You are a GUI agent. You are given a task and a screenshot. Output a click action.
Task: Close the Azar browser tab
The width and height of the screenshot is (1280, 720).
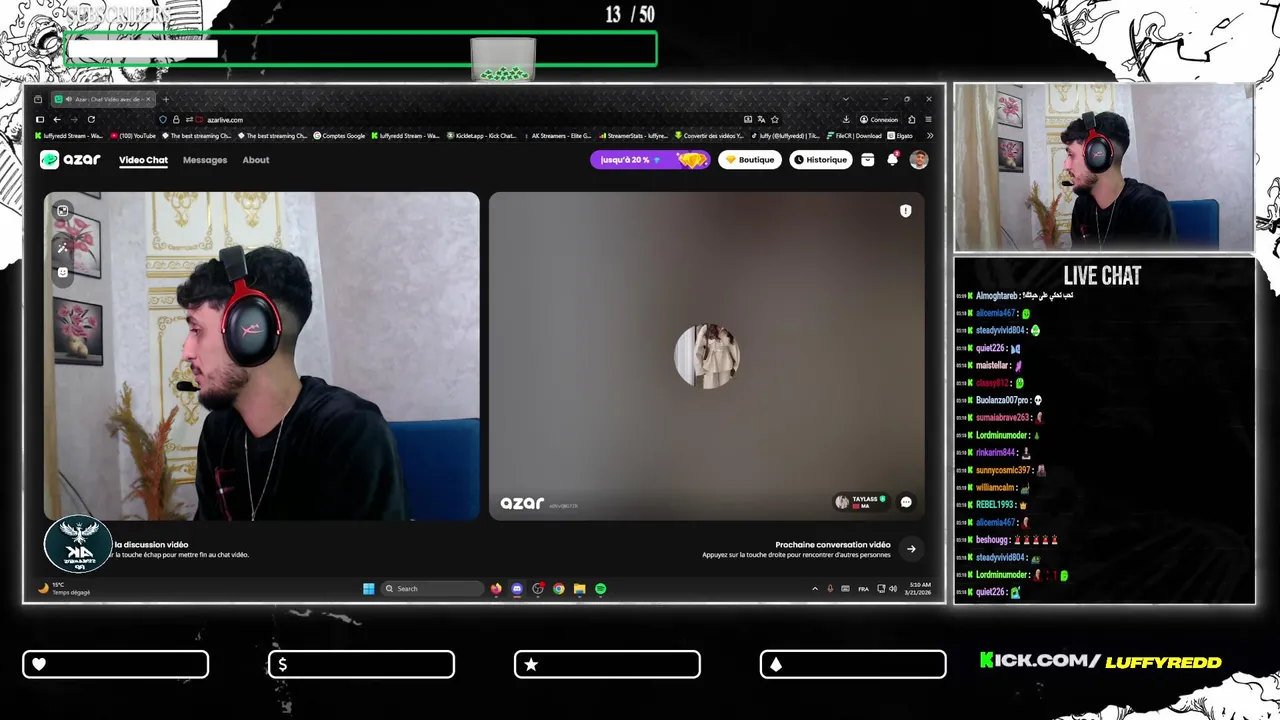tap(148, 99)
